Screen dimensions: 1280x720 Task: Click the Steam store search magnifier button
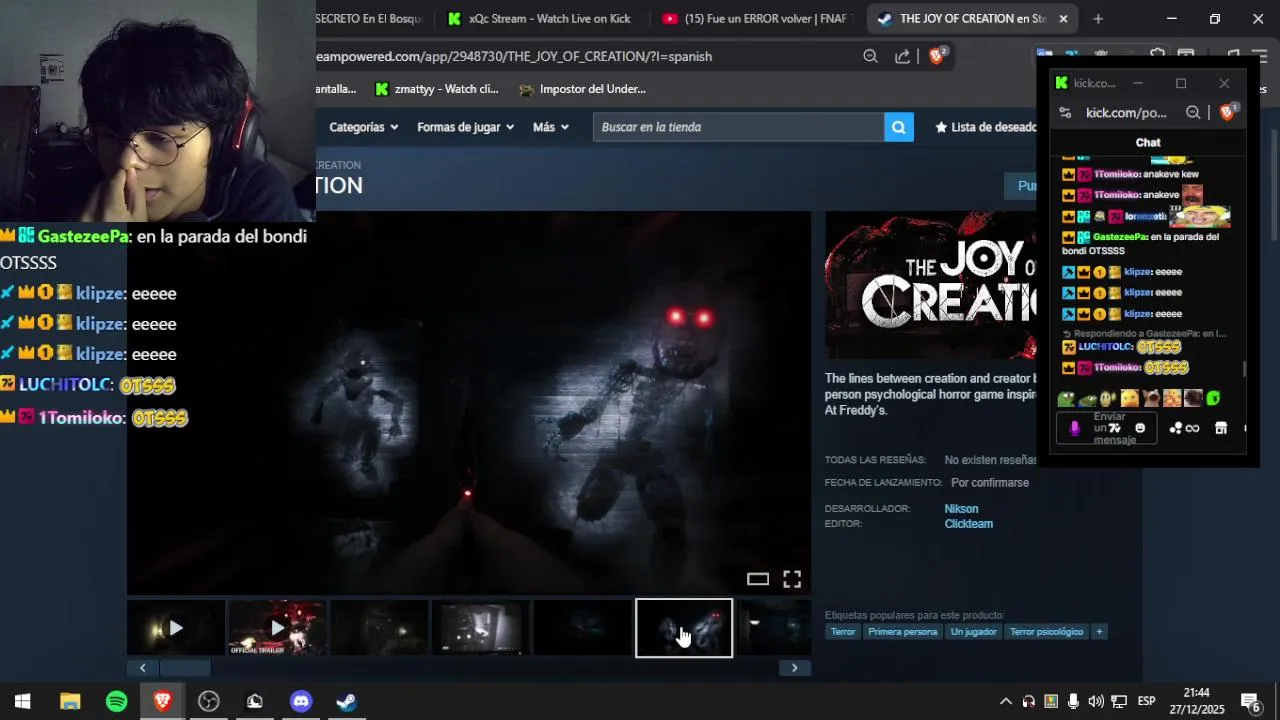point(898,127)
